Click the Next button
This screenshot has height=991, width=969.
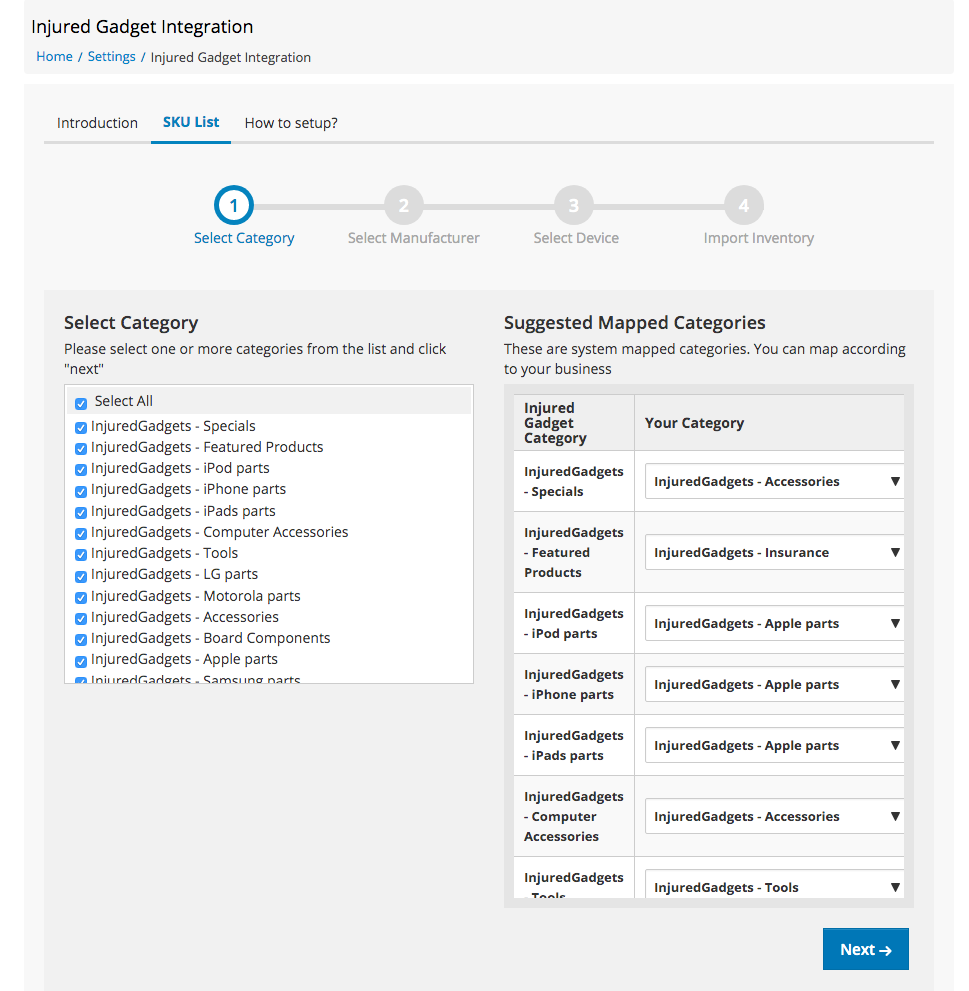coord(865,949)
